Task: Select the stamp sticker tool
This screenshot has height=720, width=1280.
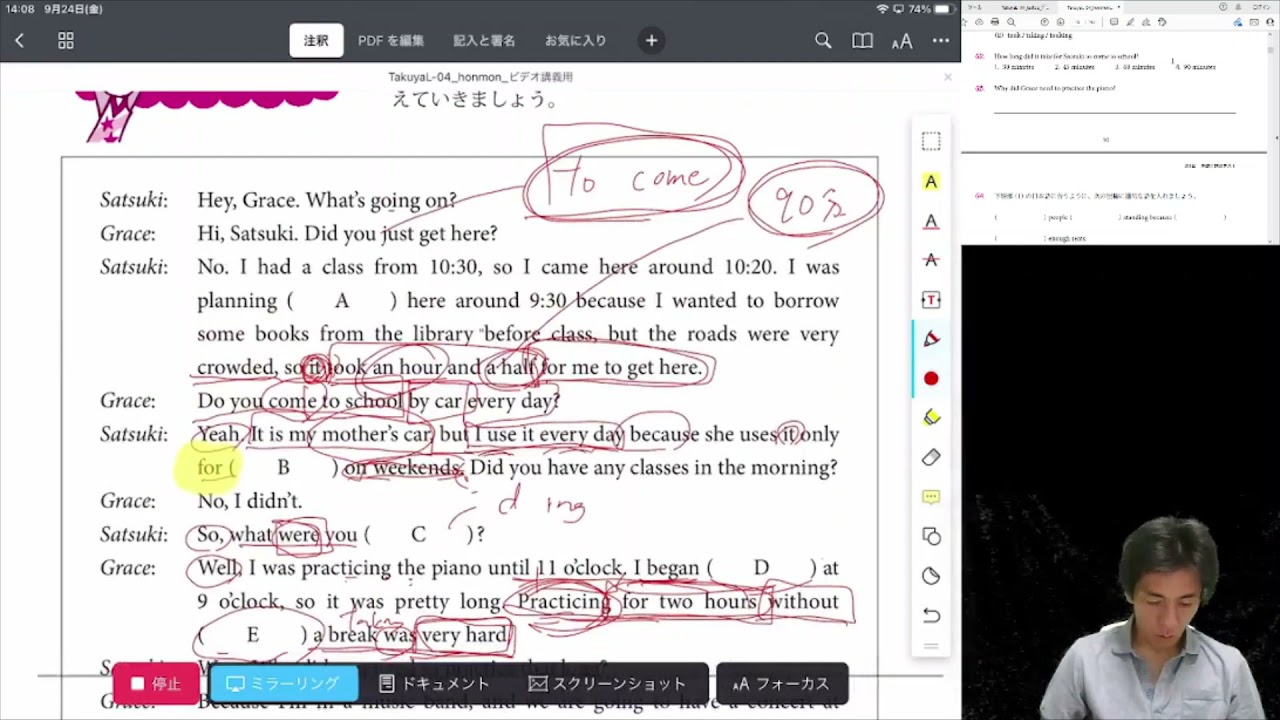Action: pyautogui.click(x=931, y=576)
